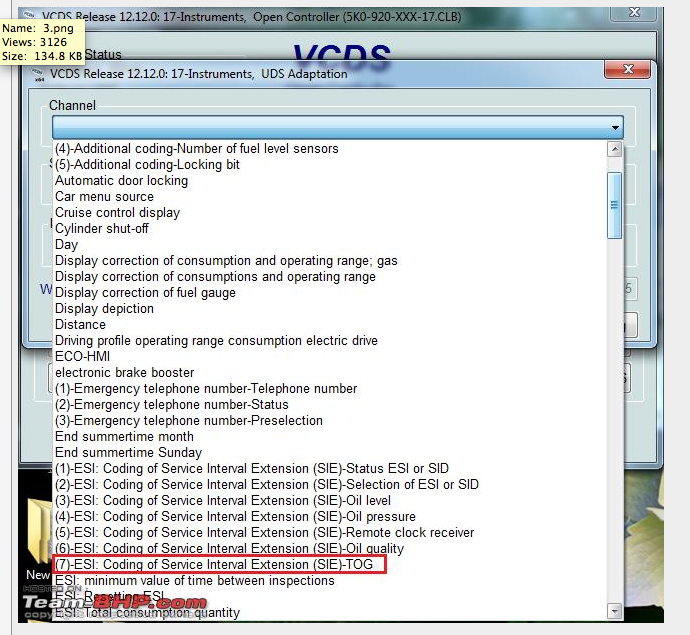Click the channel list scrollbar thumb
Viewport: 690px width, 635px height.
tap(614, 204)
